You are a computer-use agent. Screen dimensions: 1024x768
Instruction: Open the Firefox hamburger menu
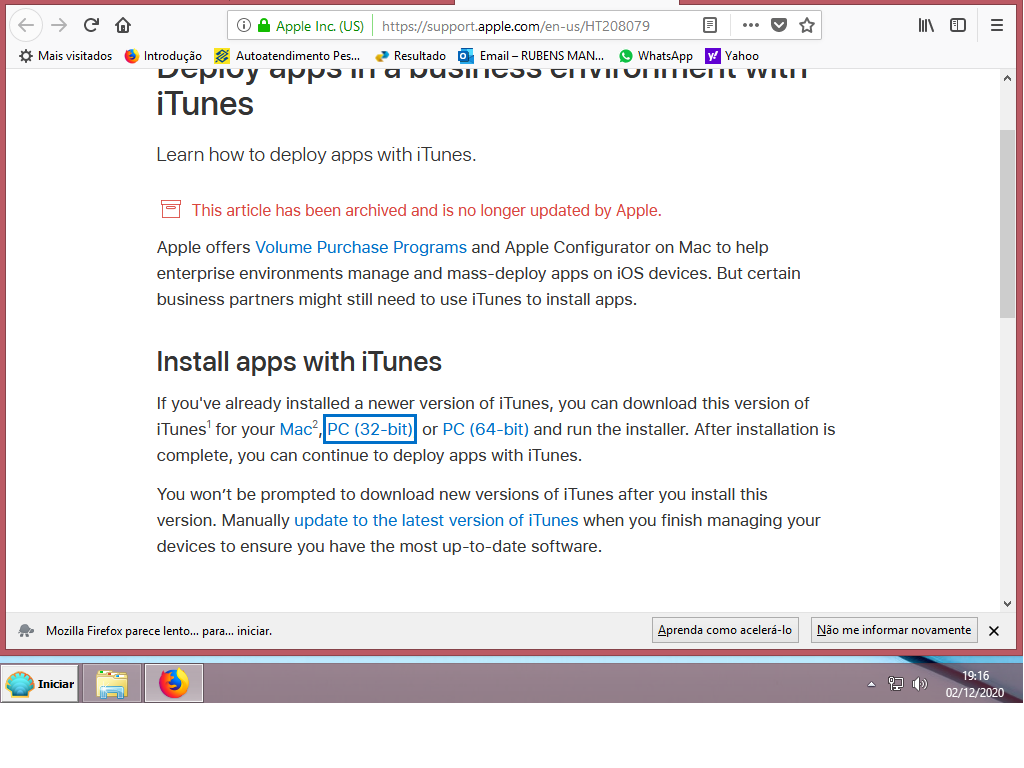coord(996,25)
